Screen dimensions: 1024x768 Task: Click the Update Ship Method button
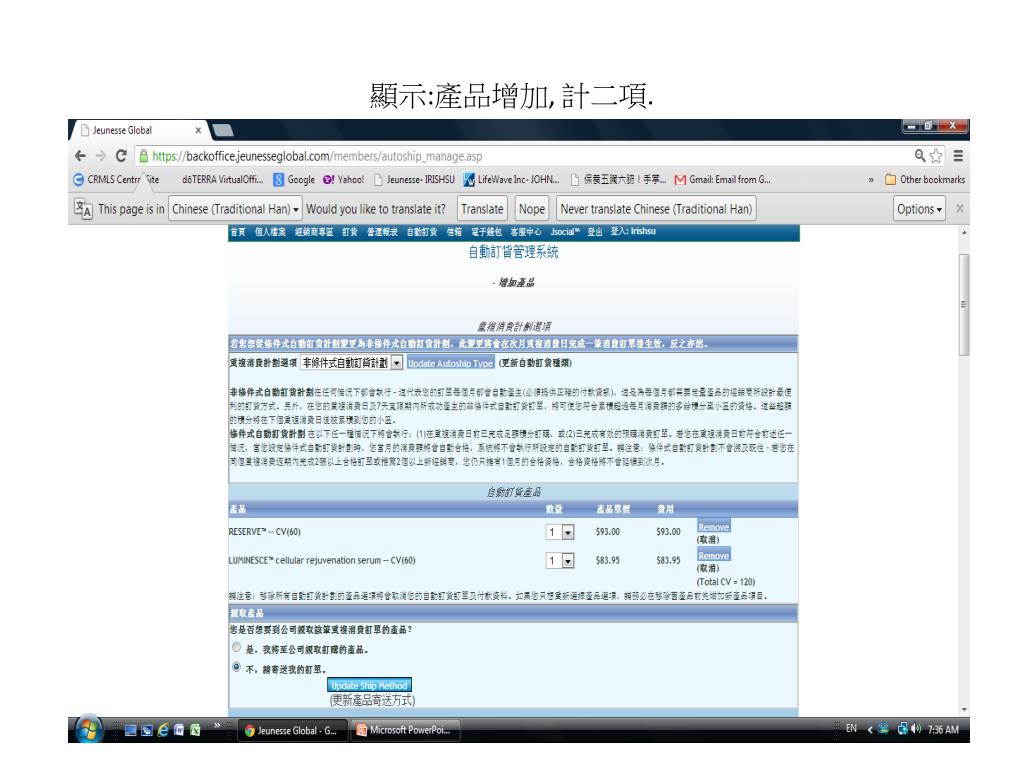point(369,685)
